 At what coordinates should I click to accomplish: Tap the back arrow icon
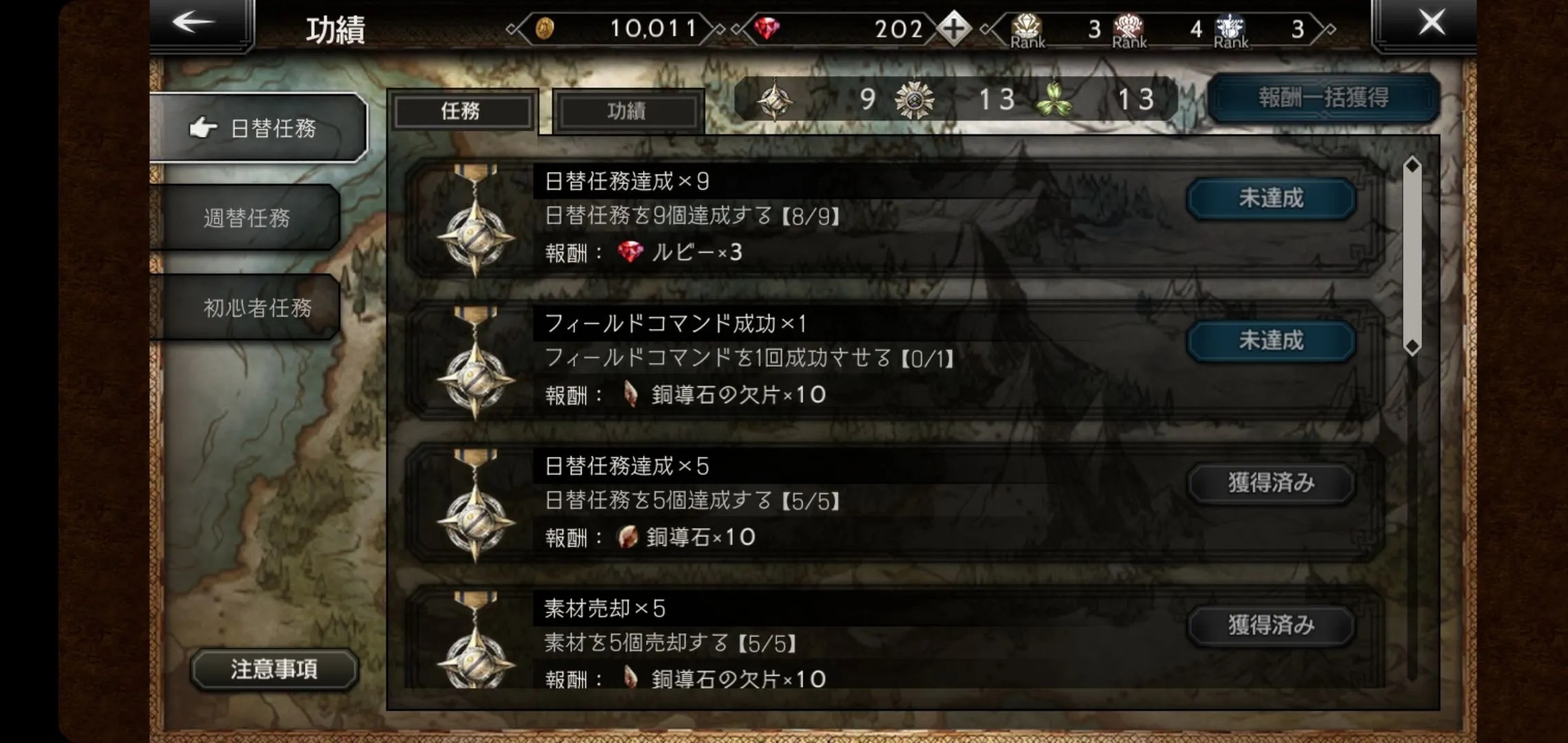(x=194, y=22)
